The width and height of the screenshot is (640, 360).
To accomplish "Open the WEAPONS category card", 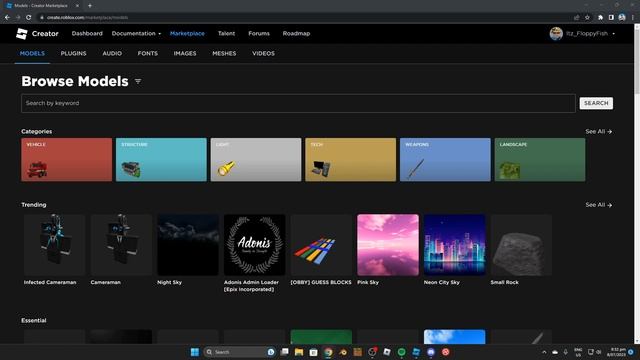I will point(445,160).
